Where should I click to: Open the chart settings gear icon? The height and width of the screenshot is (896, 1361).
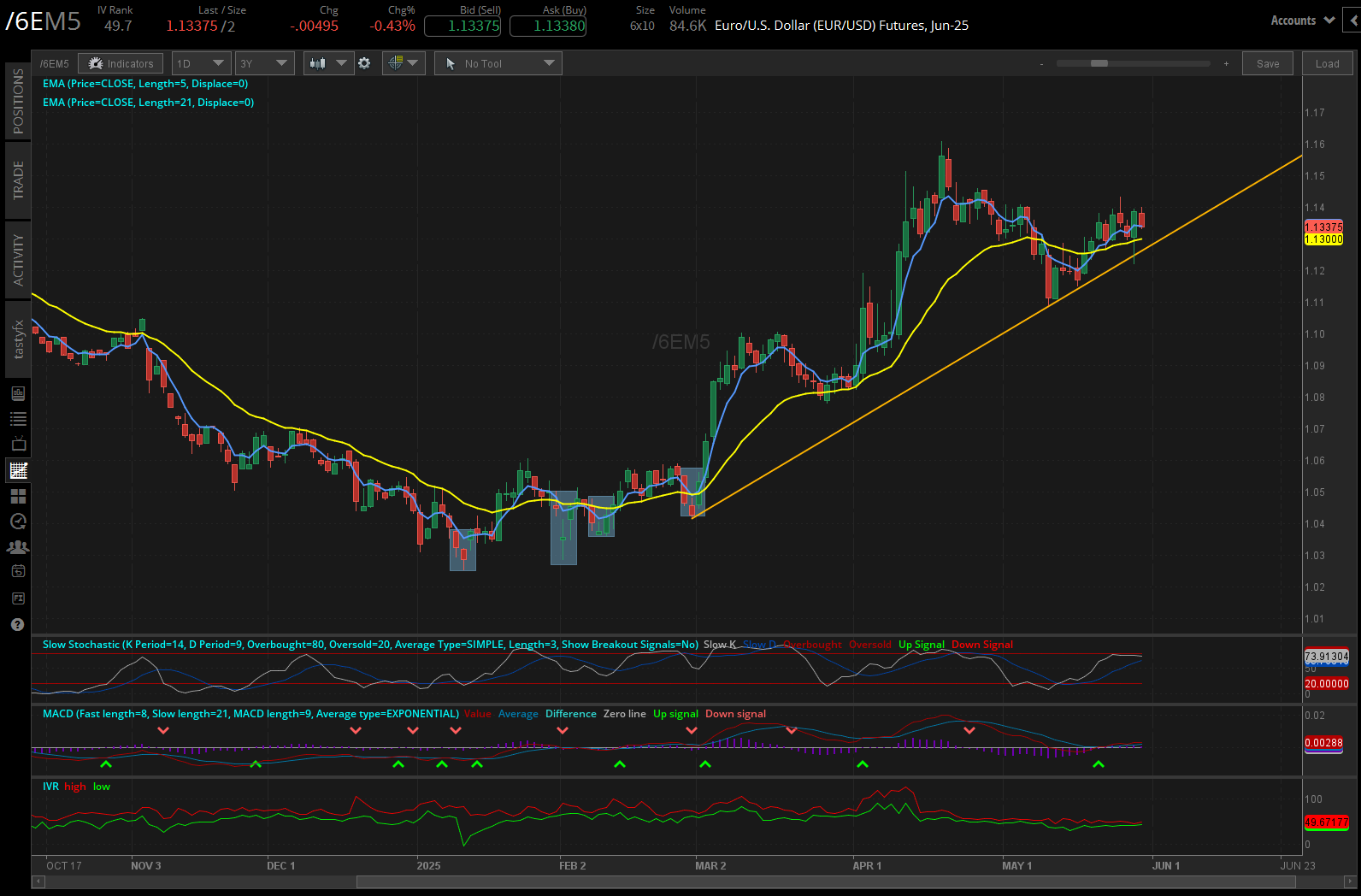364,63
